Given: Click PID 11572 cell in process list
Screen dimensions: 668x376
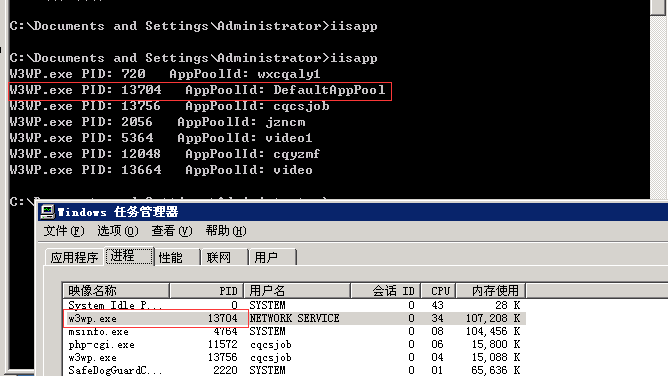Looking at the screenshot, I should coord(222,344).
